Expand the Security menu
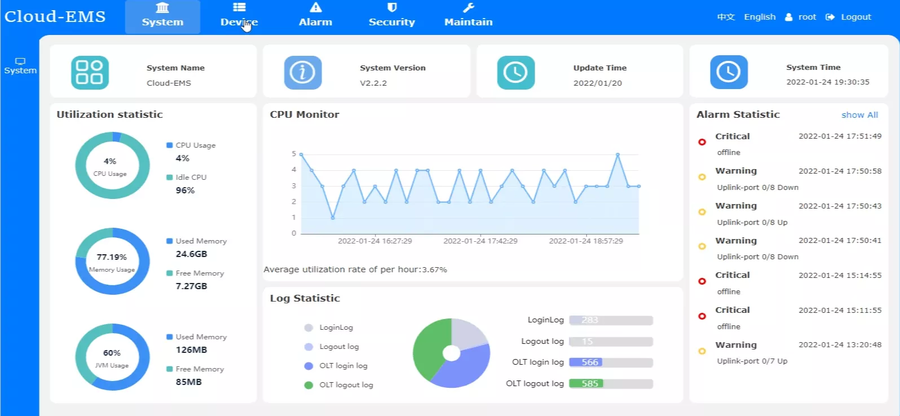The width and height of the screenshot is (900, 416). click(x=391, y=16)
